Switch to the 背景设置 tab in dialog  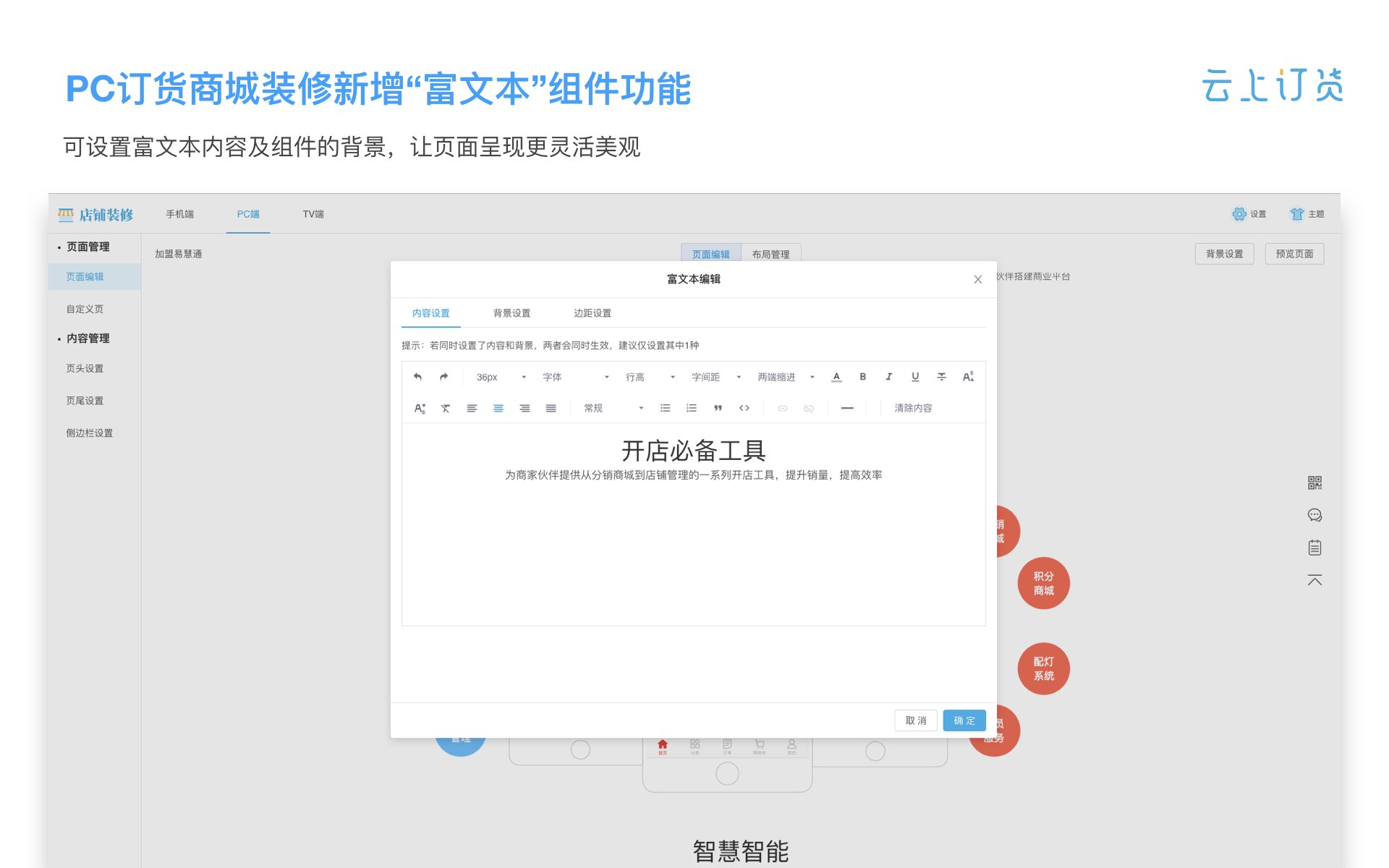tap(511, 313)
